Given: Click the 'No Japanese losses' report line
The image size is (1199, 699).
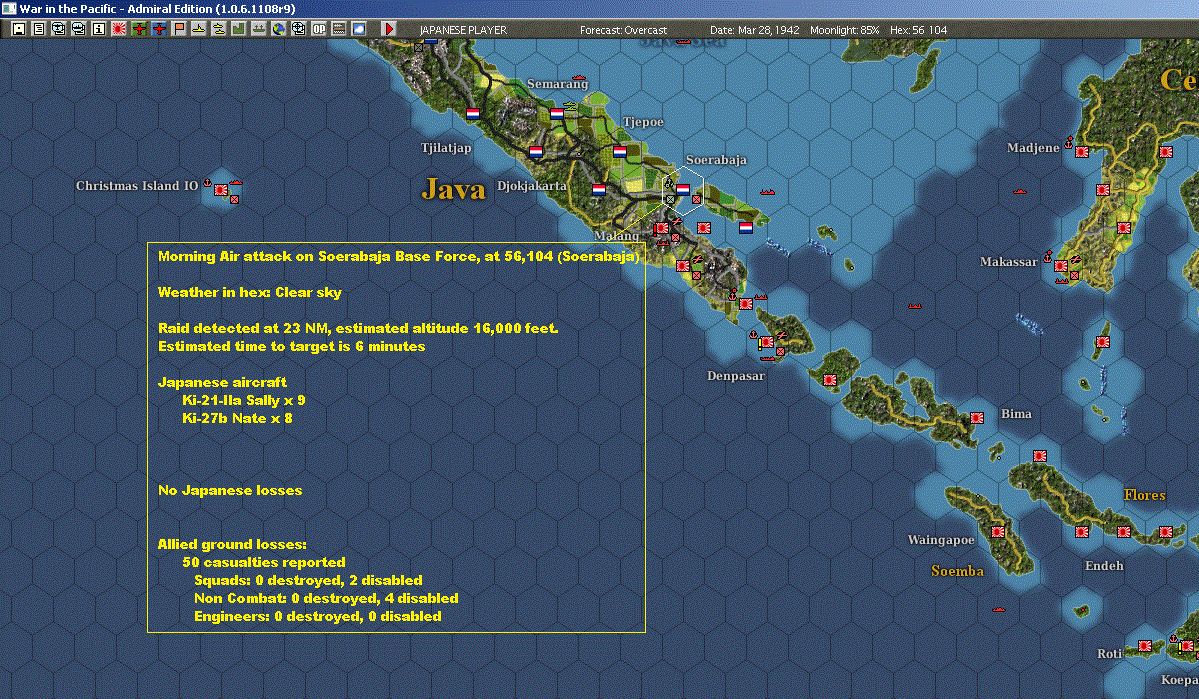Looking at the screenshot, I should [x=230, y=490].
